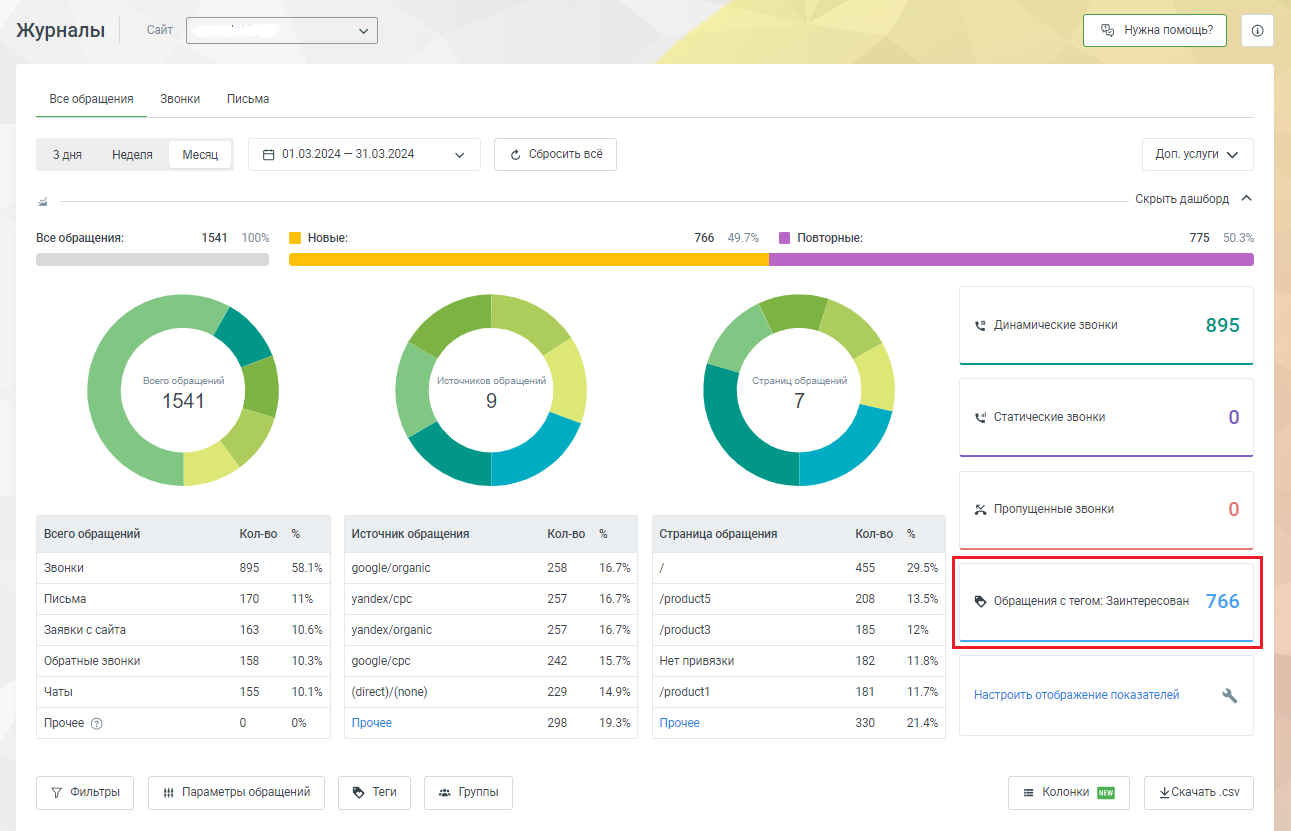1291x831 pixels.
Task: Click the download icon in Скачать .csv
Action: click(1164, 793)
